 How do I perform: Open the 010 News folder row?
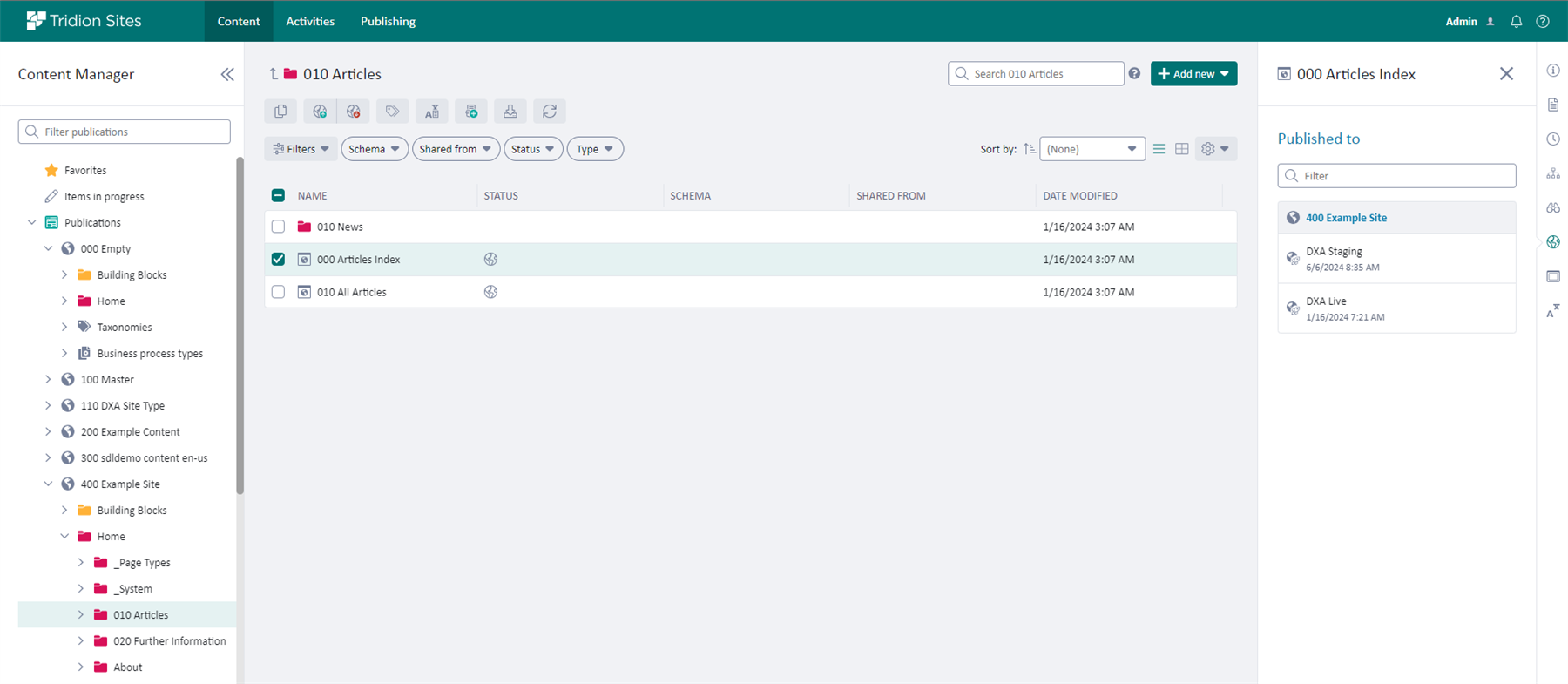(750, 227)
